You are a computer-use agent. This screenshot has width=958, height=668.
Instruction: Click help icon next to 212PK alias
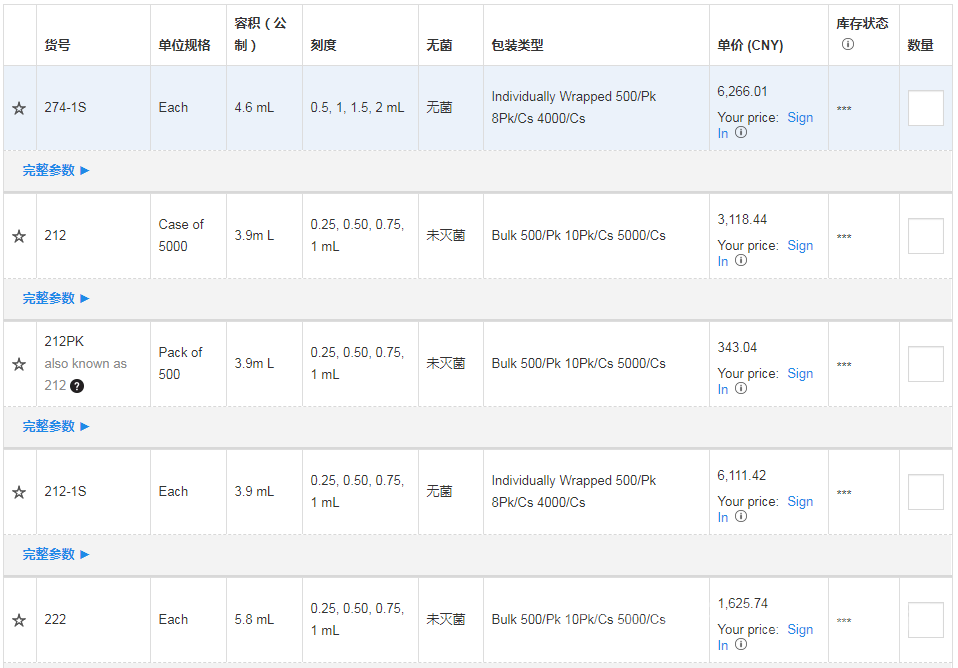(x=77, y=386)
